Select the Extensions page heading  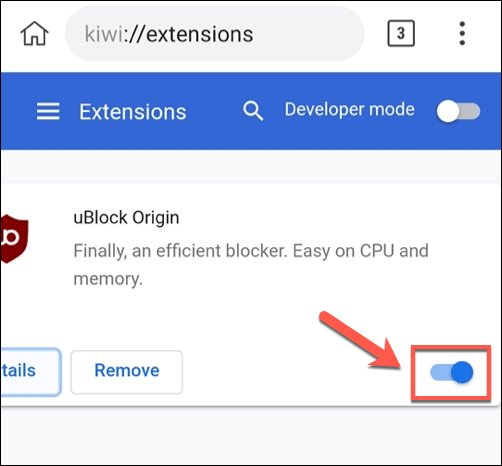133,112
